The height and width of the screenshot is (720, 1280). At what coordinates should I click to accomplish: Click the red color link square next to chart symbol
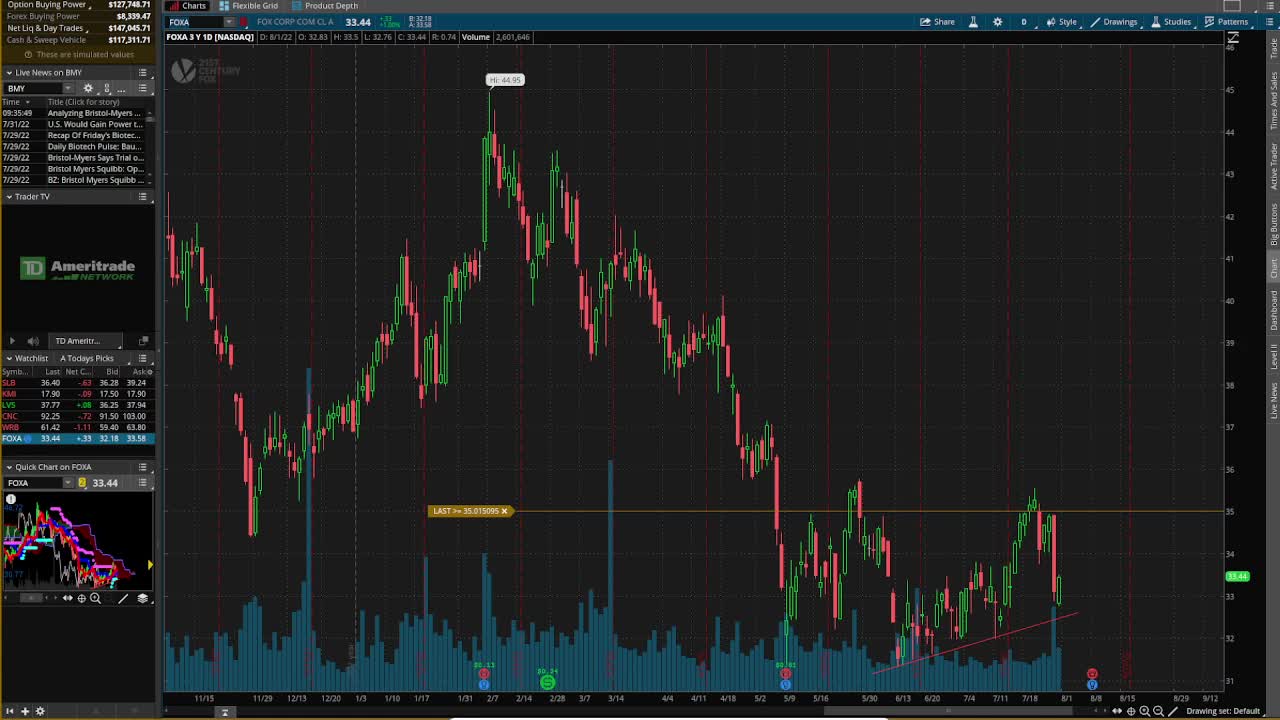(x=244, y=22)
